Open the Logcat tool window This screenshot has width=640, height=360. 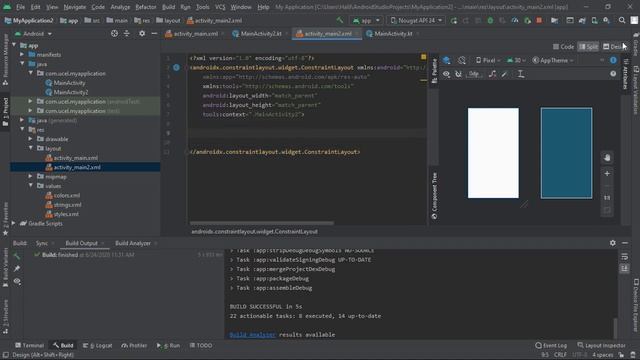coord(97,345)
